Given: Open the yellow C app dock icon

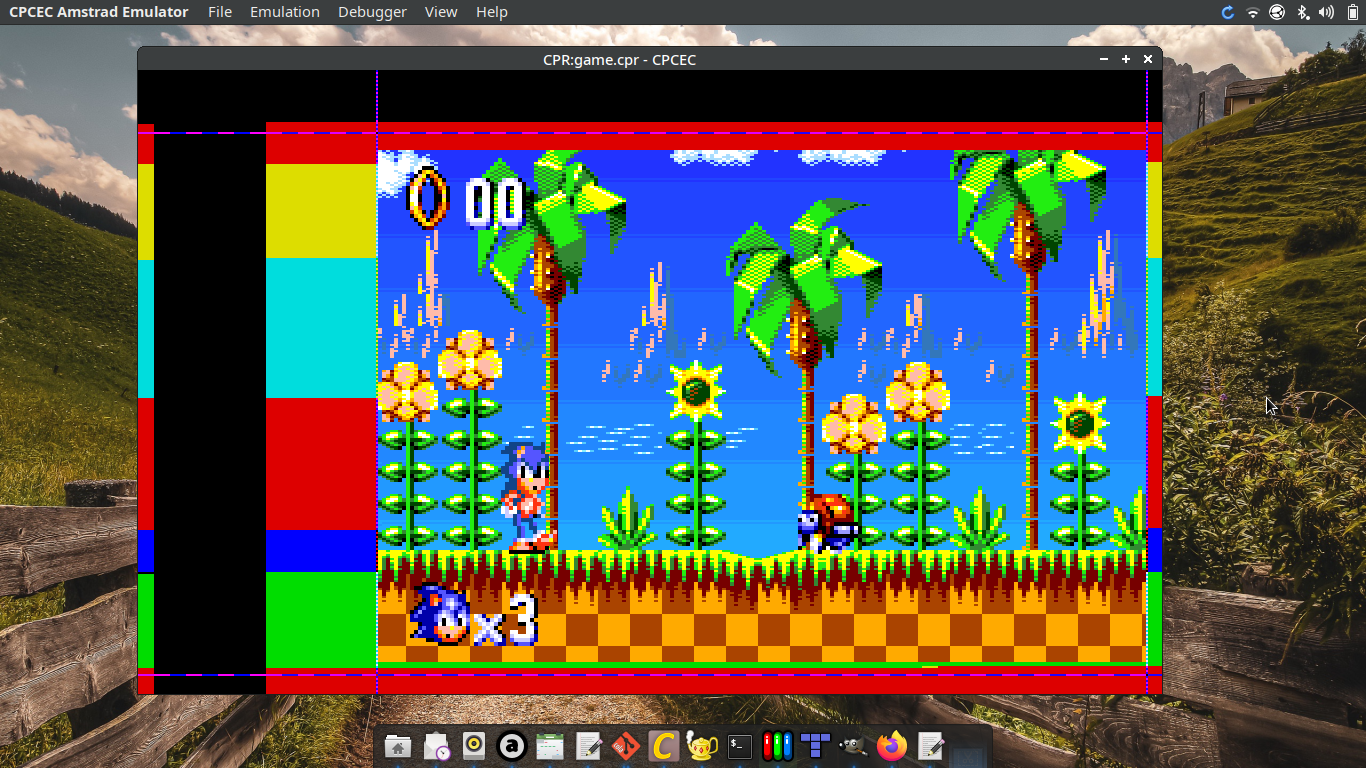Looking at the screenshot, I should coord(663,746).
